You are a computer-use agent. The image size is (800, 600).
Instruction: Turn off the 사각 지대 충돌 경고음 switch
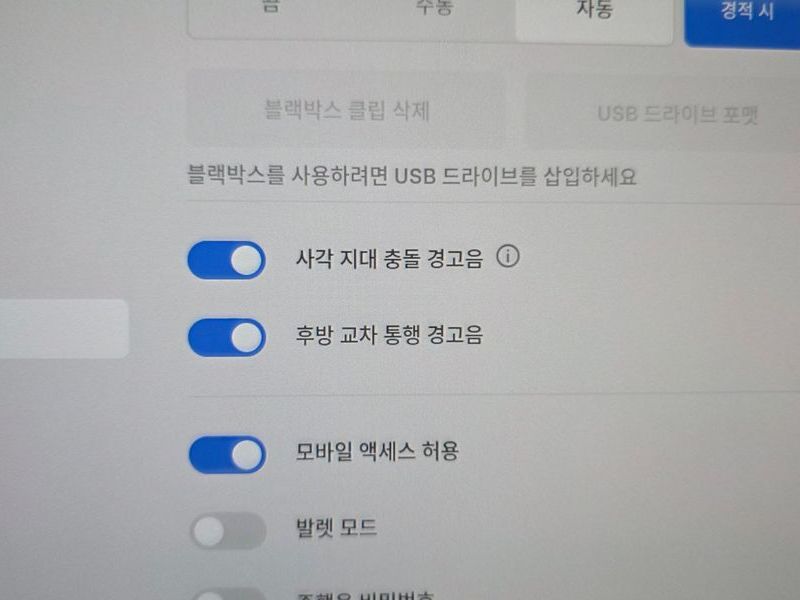tap(227, 260)
